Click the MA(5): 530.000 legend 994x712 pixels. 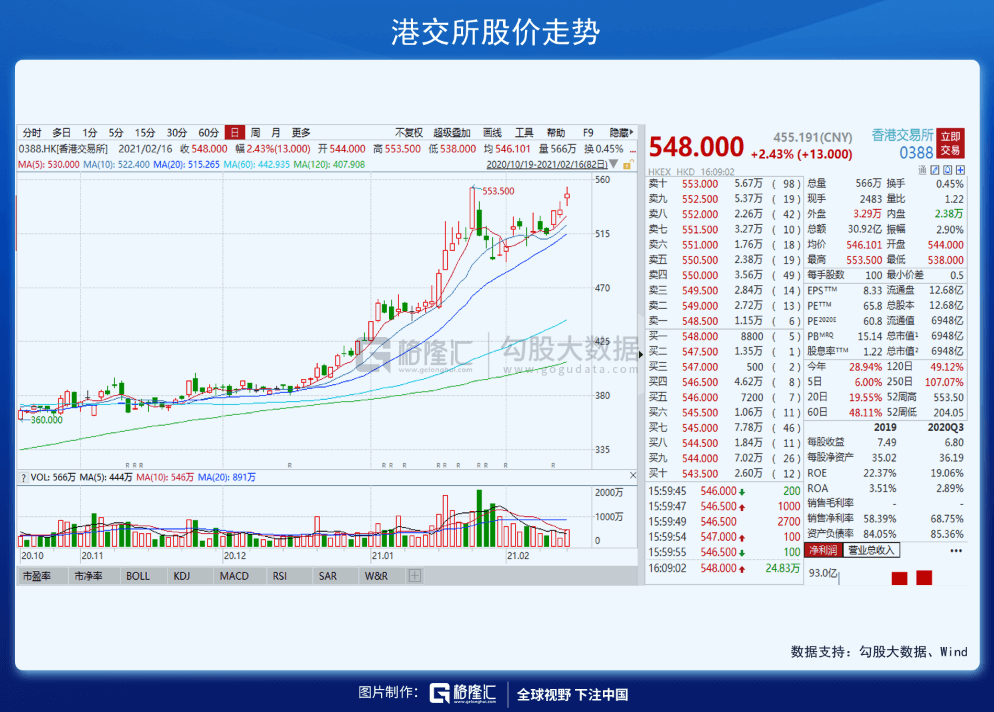pos(49,164)
